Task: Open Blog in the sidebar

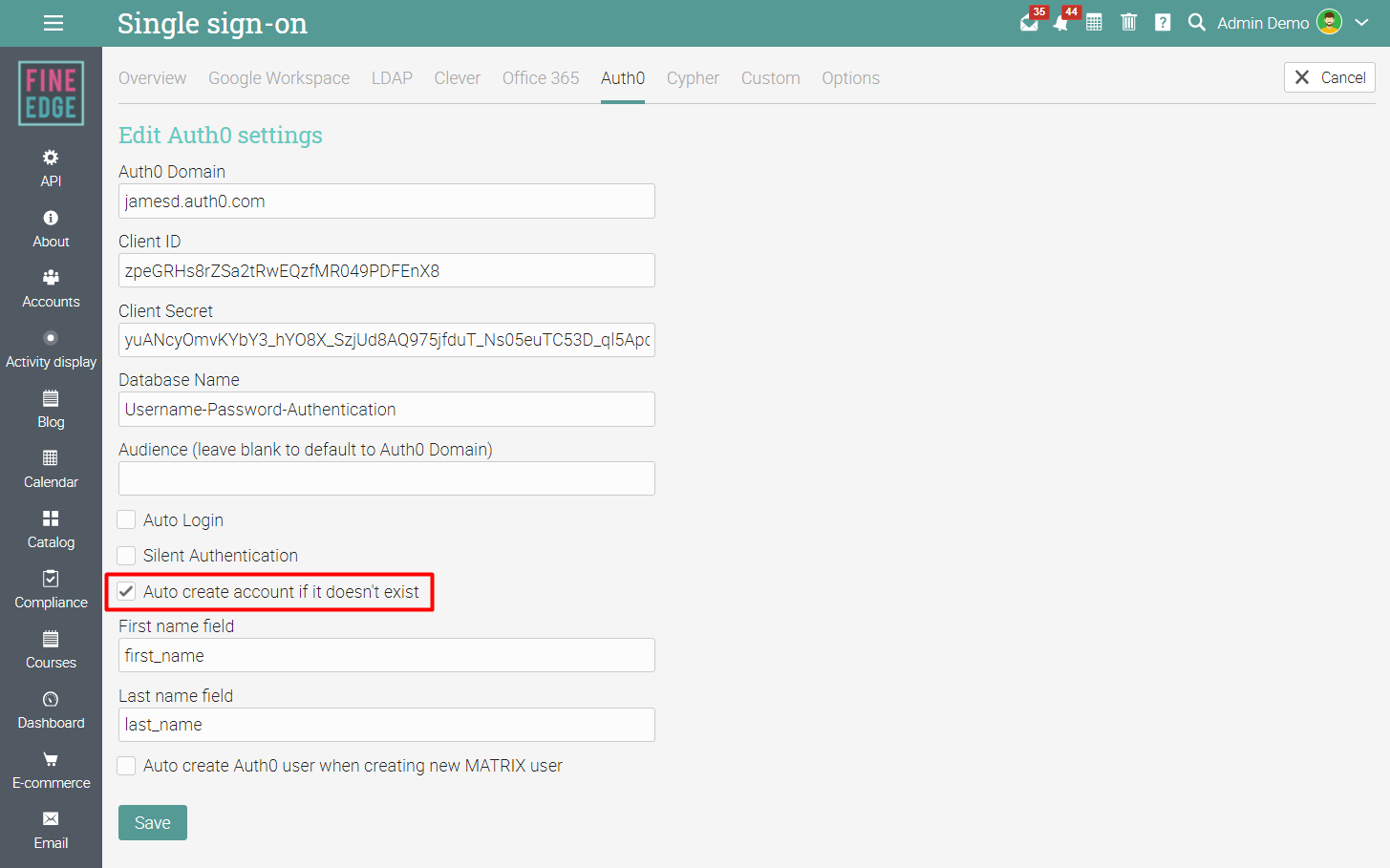Action: tap(51, 410)
